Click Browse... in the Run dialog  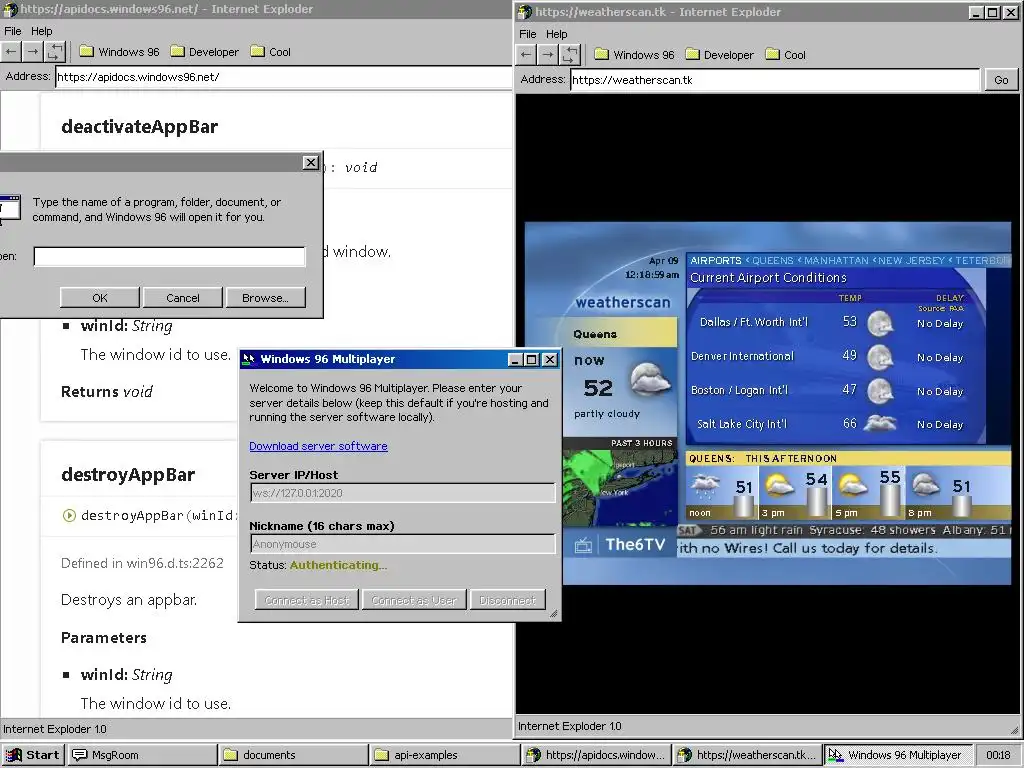pyautogui.click(x=265, y=298)
